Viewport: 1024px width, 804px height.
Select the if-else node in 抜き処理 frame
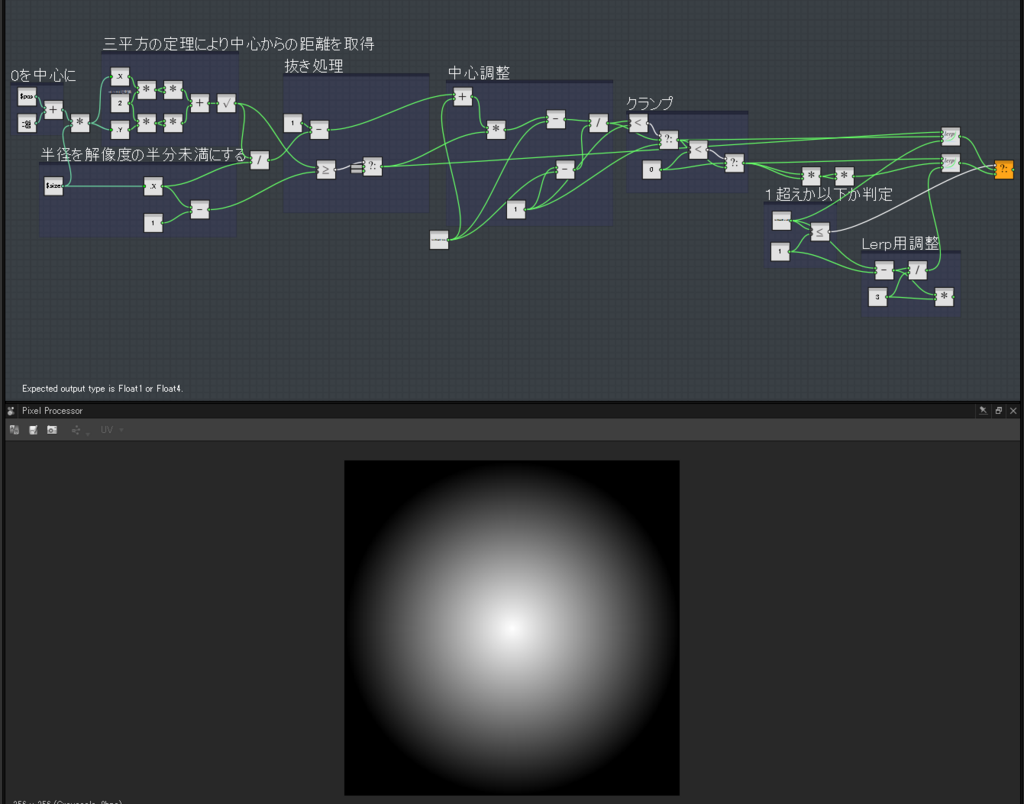pyautogui.click(x=372, y=166)
